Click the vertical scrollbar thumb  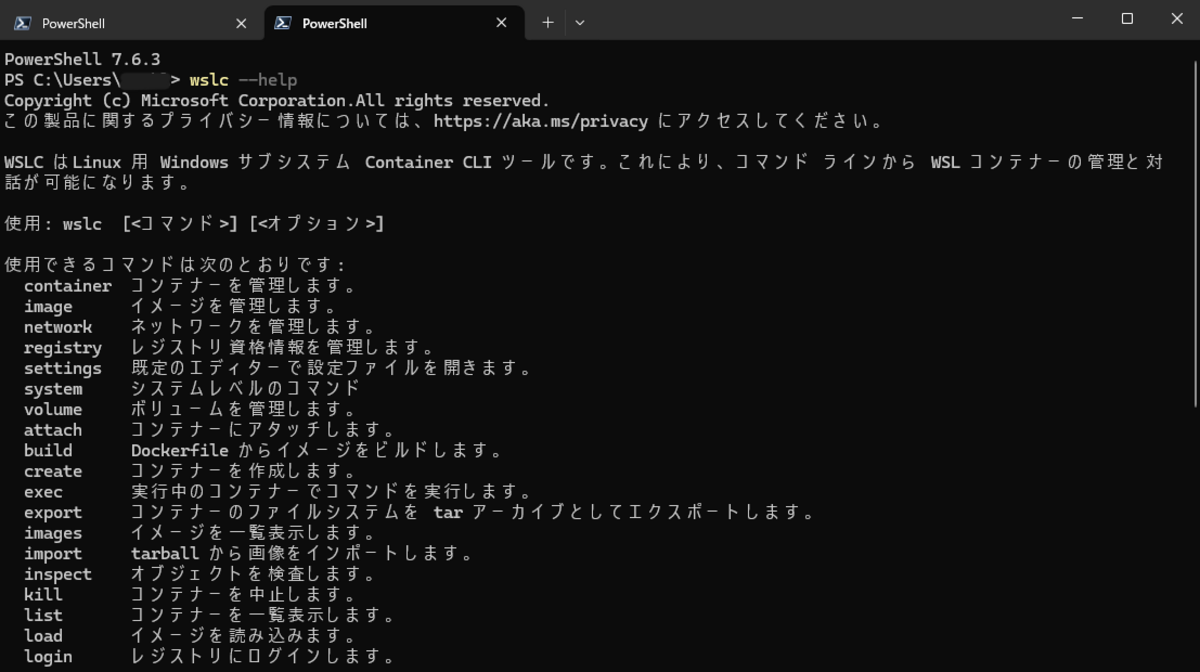(1194, 230)
